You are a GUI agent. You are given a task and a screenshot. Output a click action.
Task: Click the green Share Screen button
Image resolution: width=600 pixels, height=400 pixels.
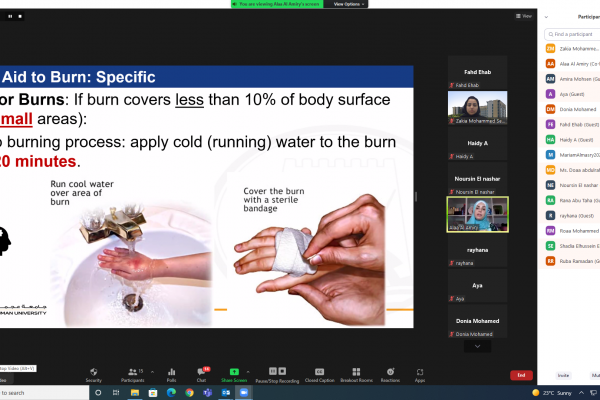pos(234,374)
